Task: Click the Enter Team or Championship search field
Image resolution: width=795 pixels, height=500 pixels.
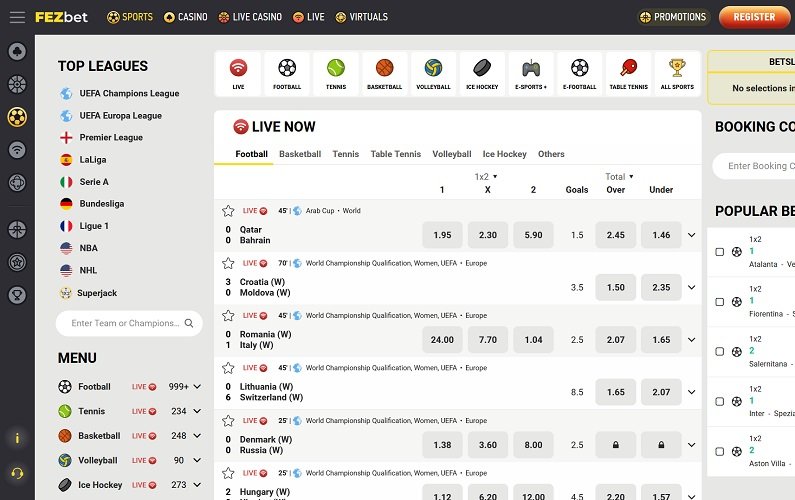Action: [x=128, y=323]
